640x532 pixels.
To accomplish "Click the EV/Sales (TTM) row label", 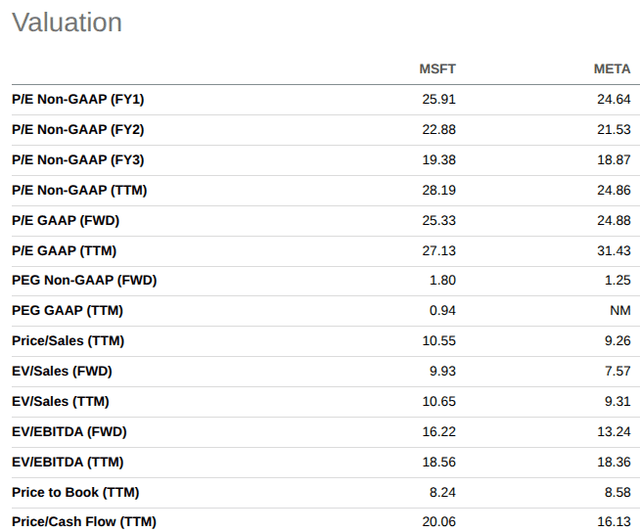I will [x=60, y=401].
